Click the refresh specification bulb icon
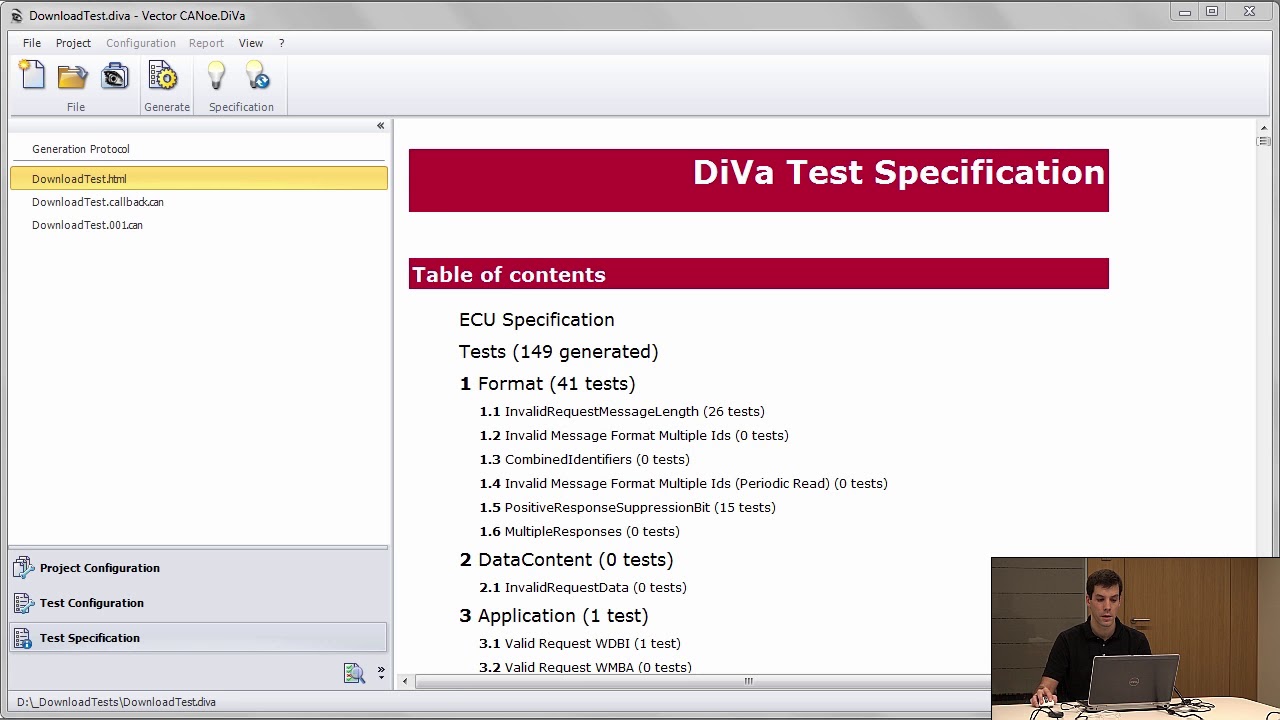Image resolution: width=1280 pixels, height=720 pixels. (x=257, y=75)
